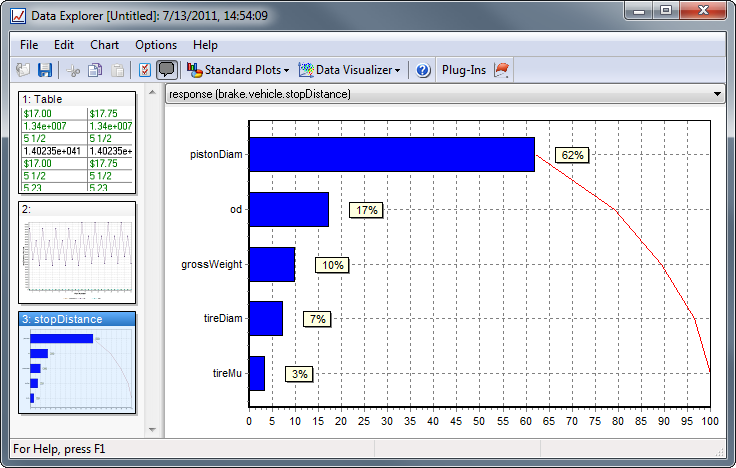Toggle the checklist icon in toolbar
The image size is (736, 468).
pyautogui.click(x=144, y=70)
